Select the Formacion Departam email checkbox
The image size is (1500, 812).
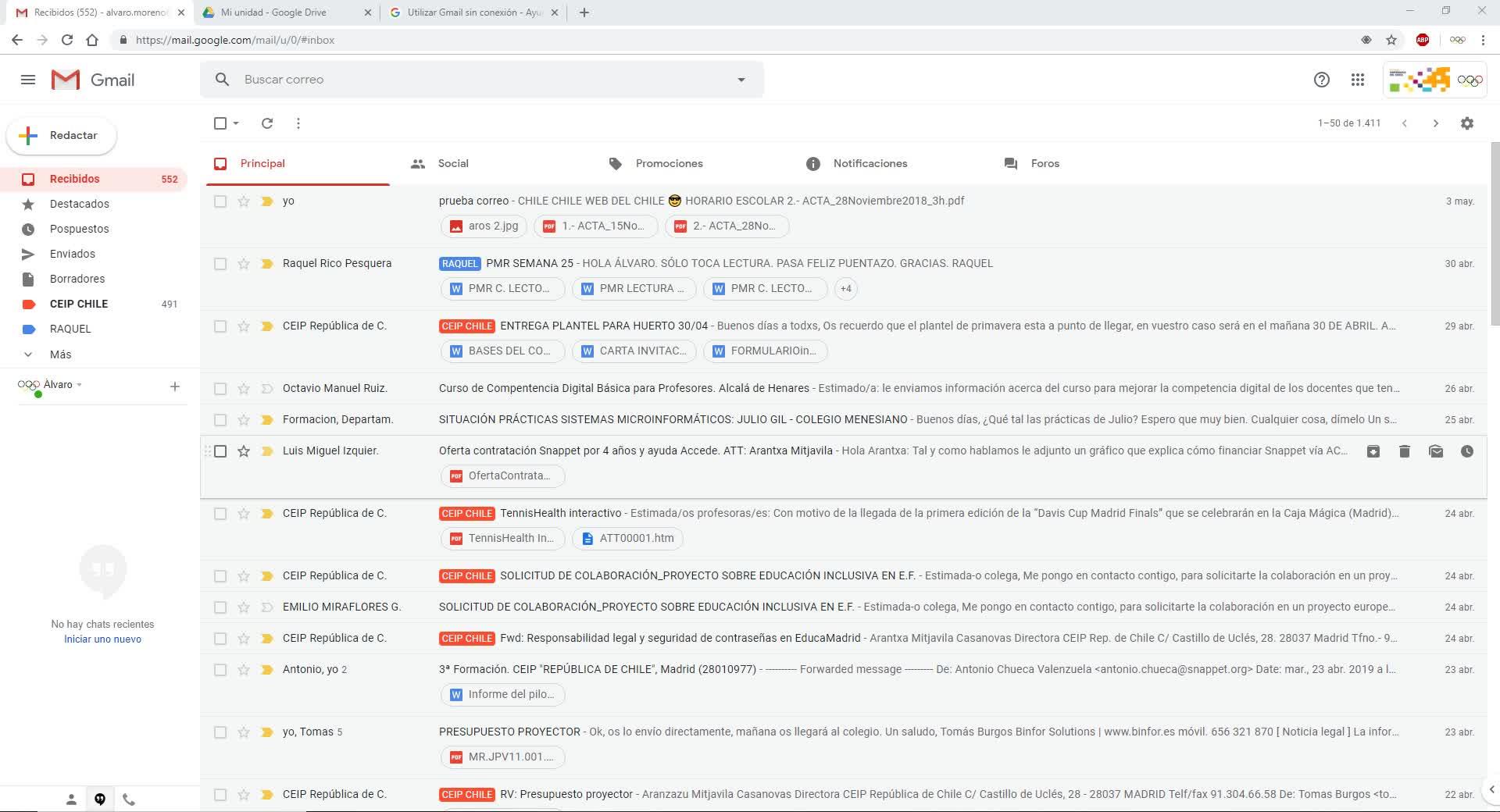pyautogui.click(x=220, y=420)
